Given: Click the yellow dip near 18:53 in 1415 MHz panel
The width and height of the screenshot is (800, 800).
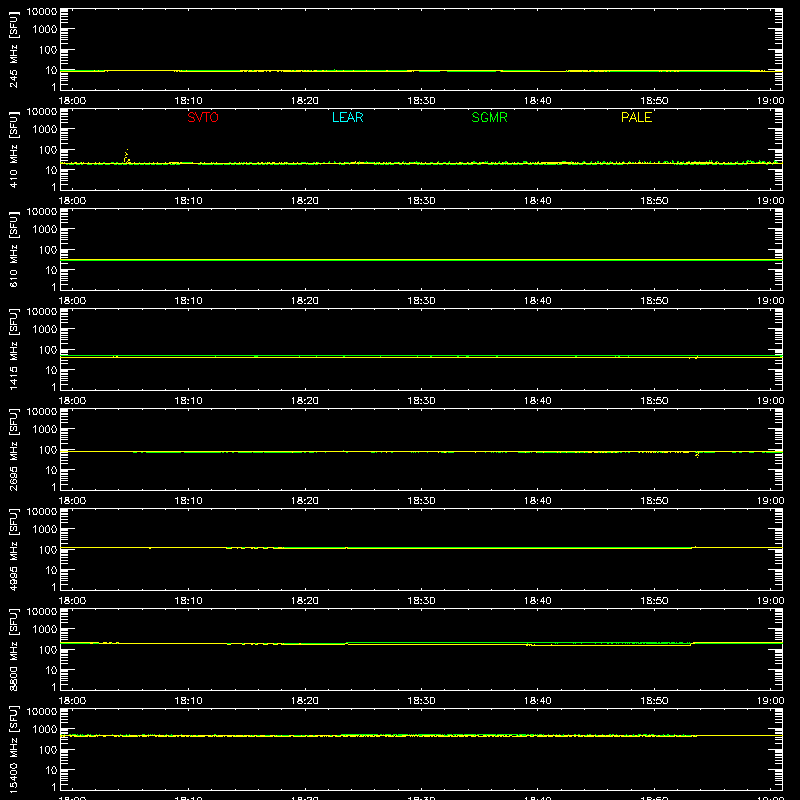Looking at the screenshot, I should coord(693,358).
